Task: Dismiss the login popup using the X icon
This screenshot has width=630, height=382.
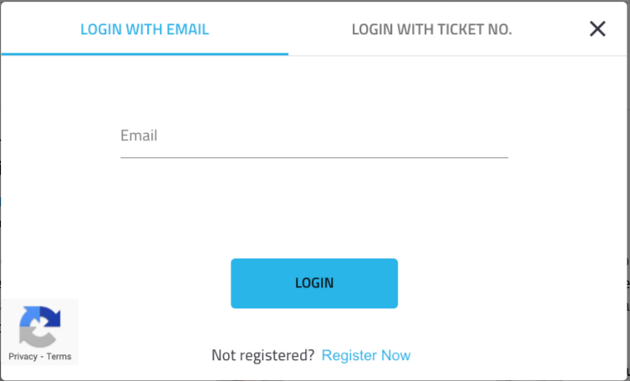Action: pos(597,29)
